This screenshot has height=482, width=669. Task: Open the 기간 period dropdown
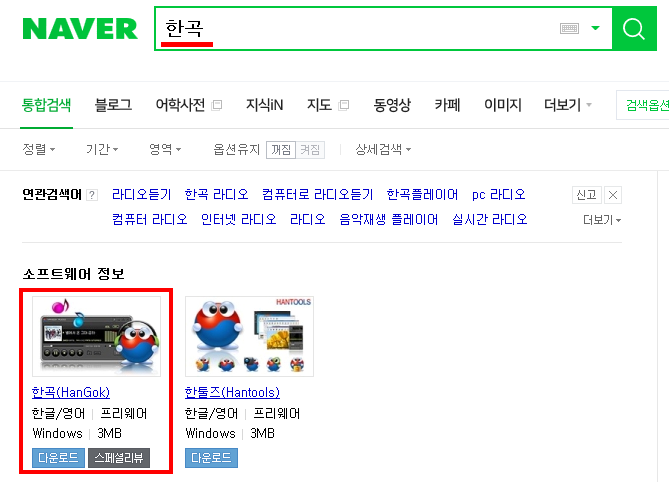102,149
